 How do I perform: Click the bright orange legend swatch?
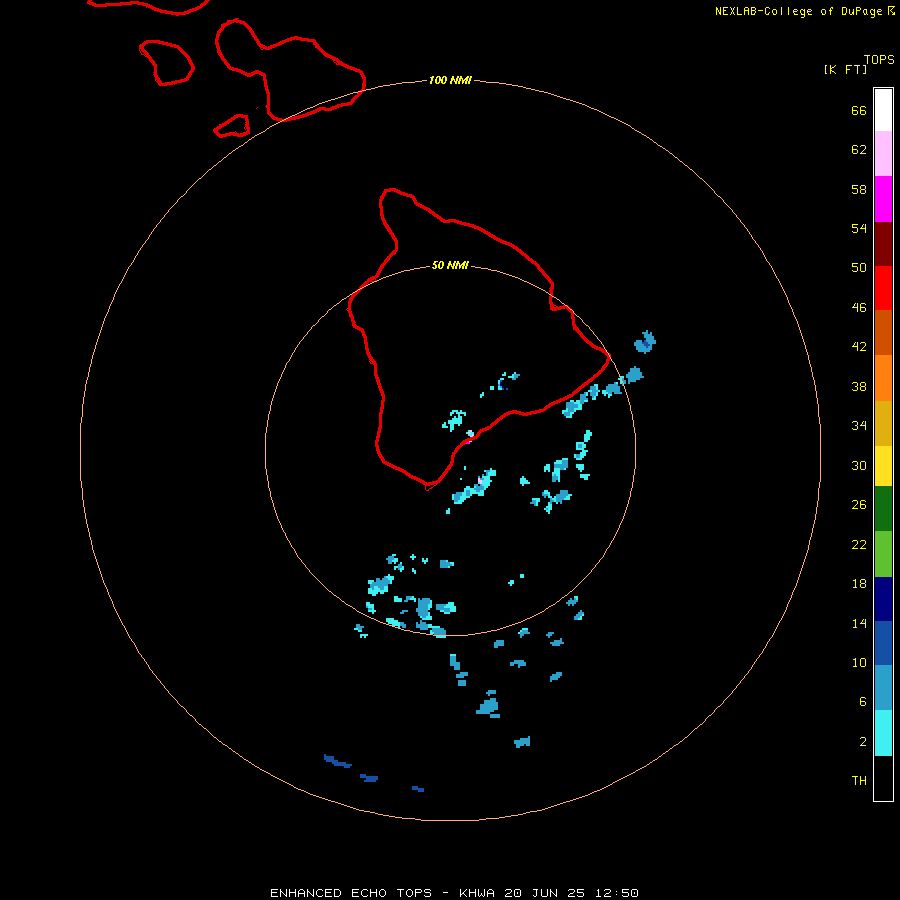pos(883,378)
